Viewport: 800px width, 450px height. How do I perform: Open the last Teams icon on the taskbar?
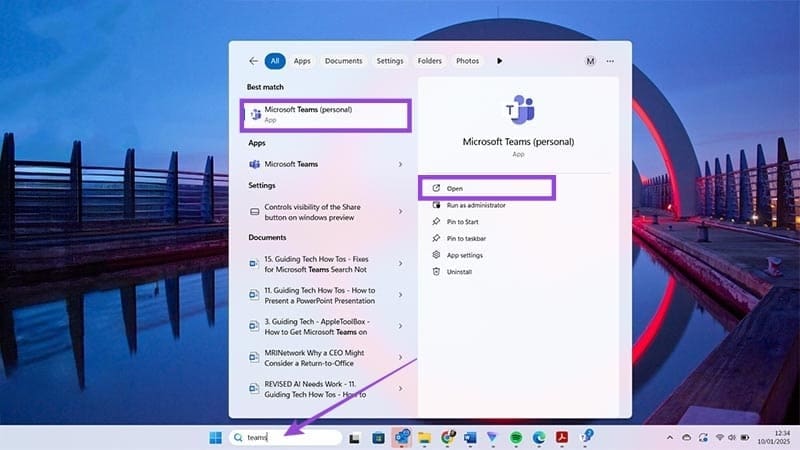tap(587, 437)
